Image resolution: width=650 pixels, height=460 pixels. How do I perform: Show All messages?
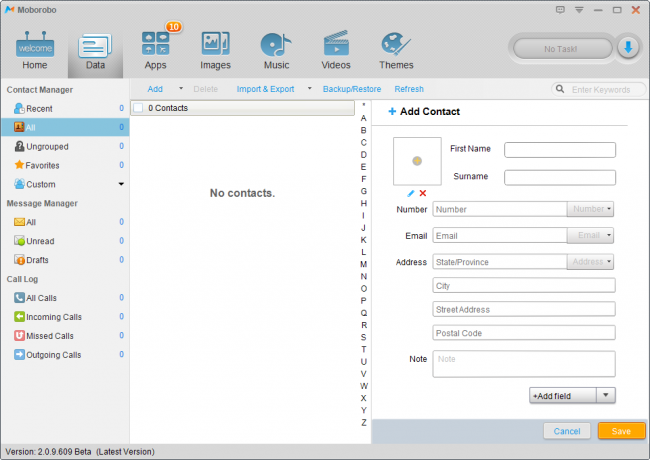click(x=65, y=222)
